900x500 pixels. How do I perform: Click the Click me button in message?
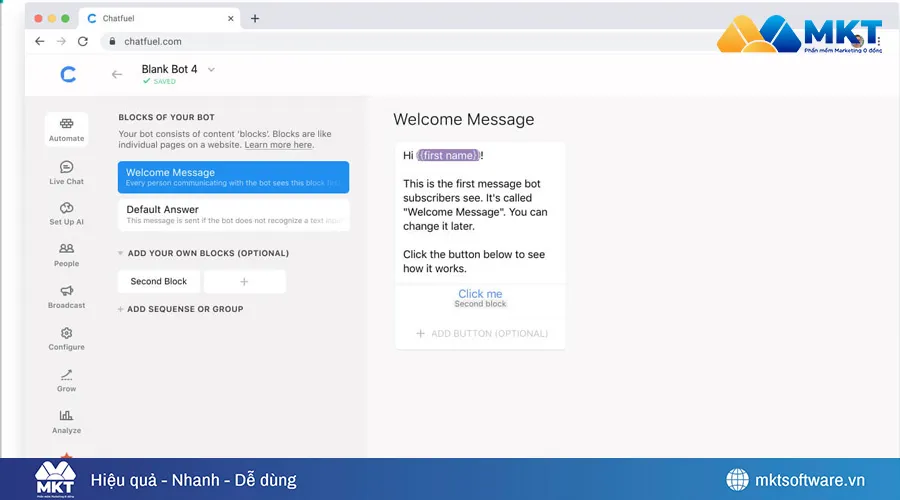(480, 298)
